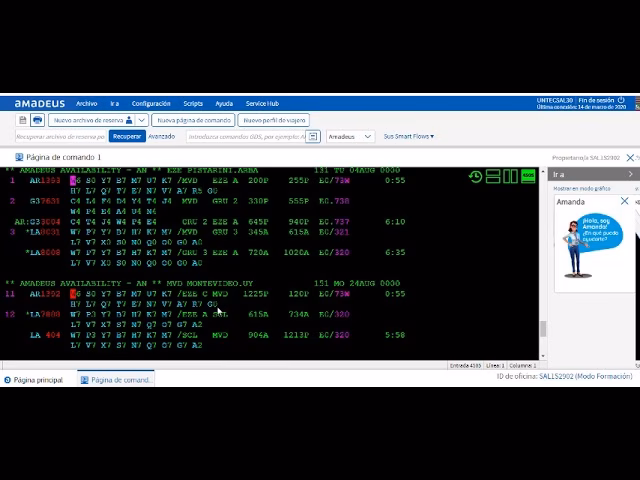Click the Página de comando 1 page icon

[x=19, y=157]
